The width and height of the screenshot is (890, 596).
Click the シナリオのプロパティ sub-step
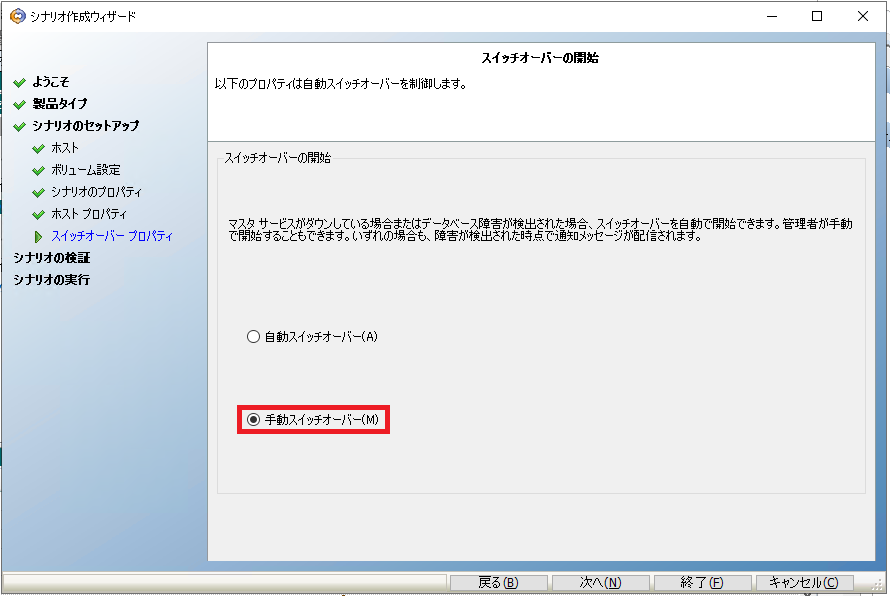point(96,192)
